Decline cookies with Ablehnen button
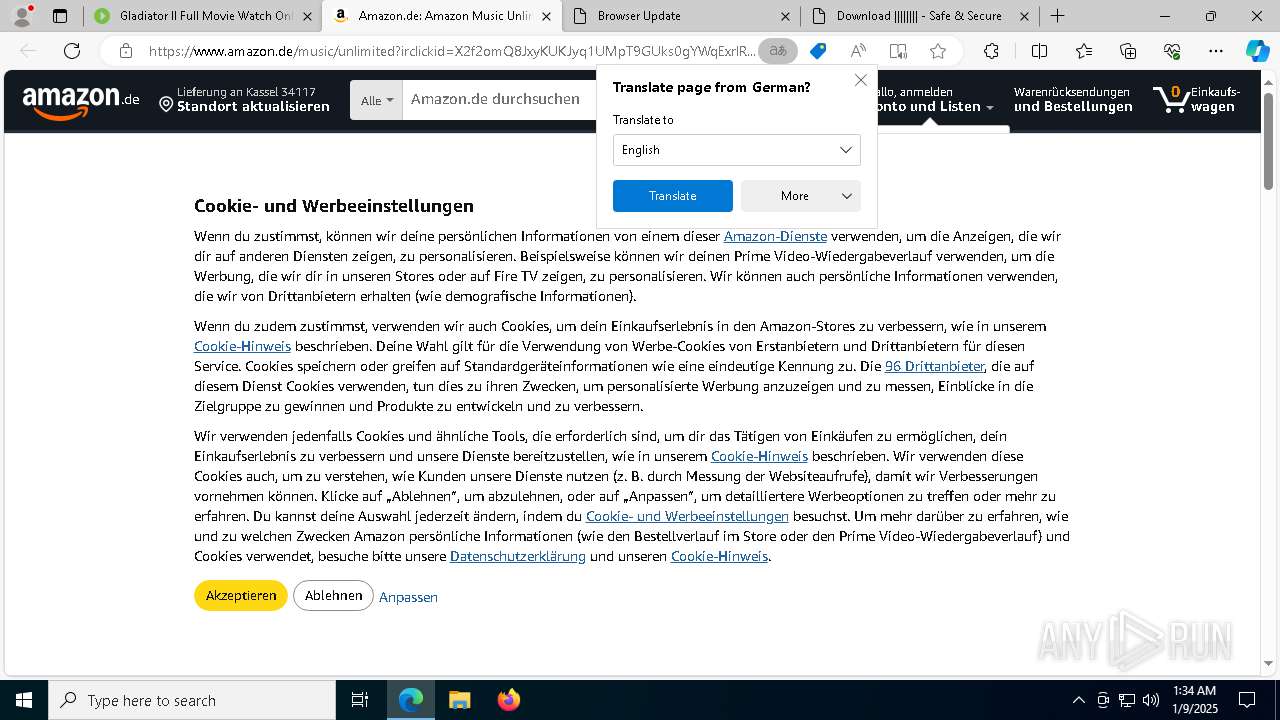 (333, 596)
